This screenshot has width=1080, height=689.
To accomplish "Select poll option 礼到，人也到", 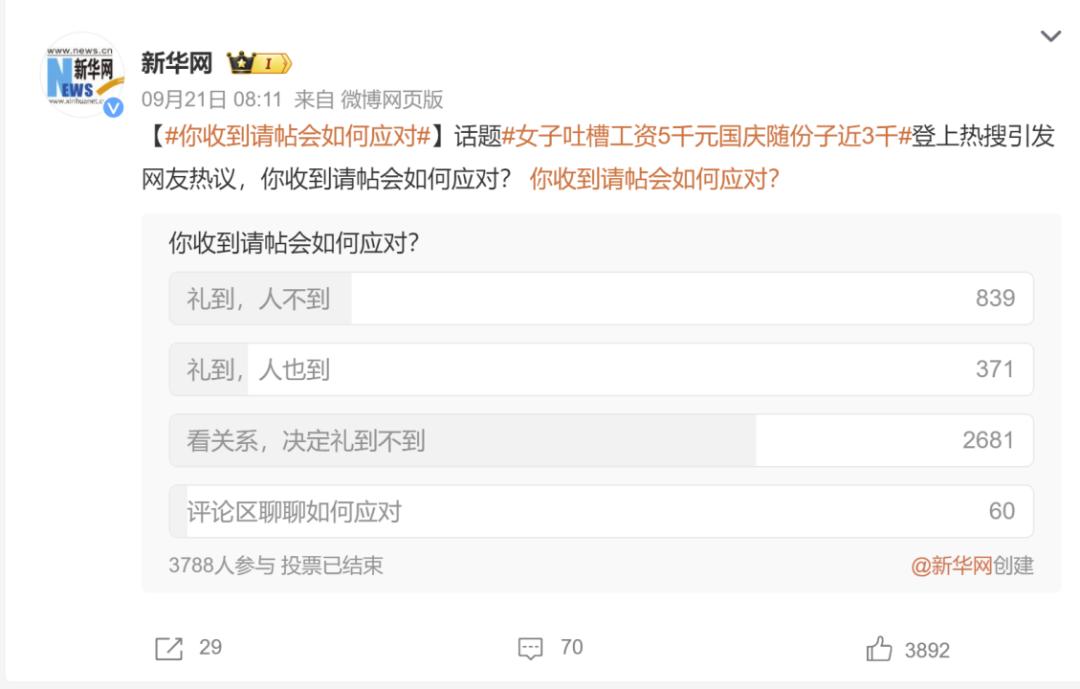I will pyautogui.click(x=600, y=370).
